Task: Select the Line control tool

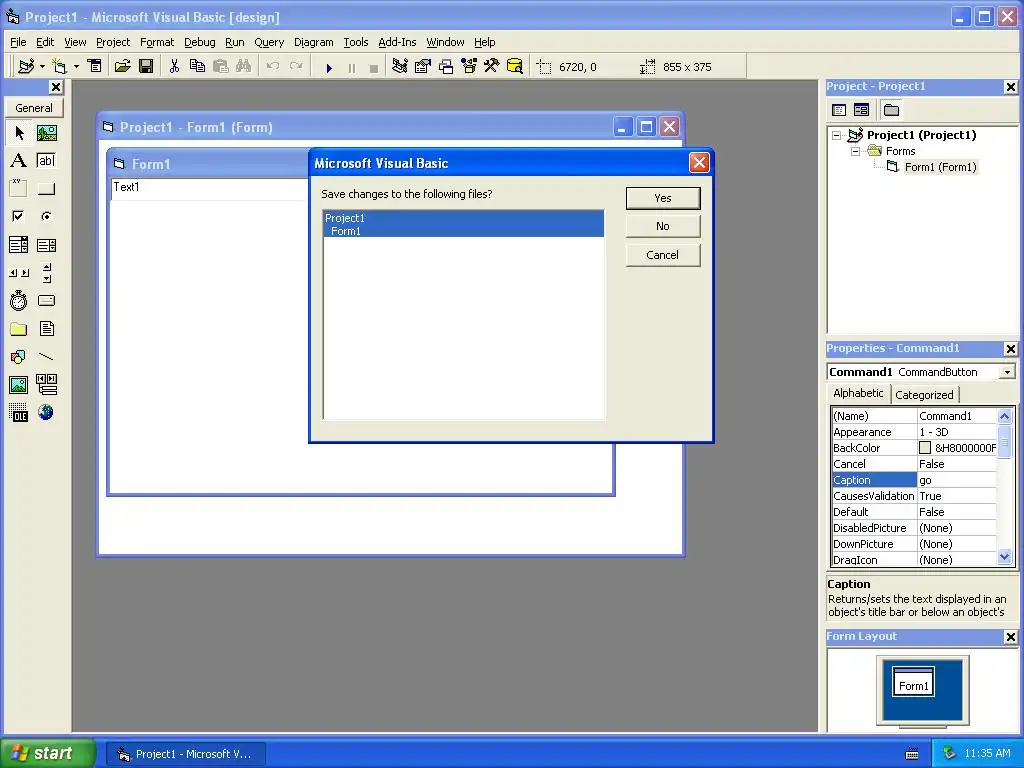Action: coord(46,357)
